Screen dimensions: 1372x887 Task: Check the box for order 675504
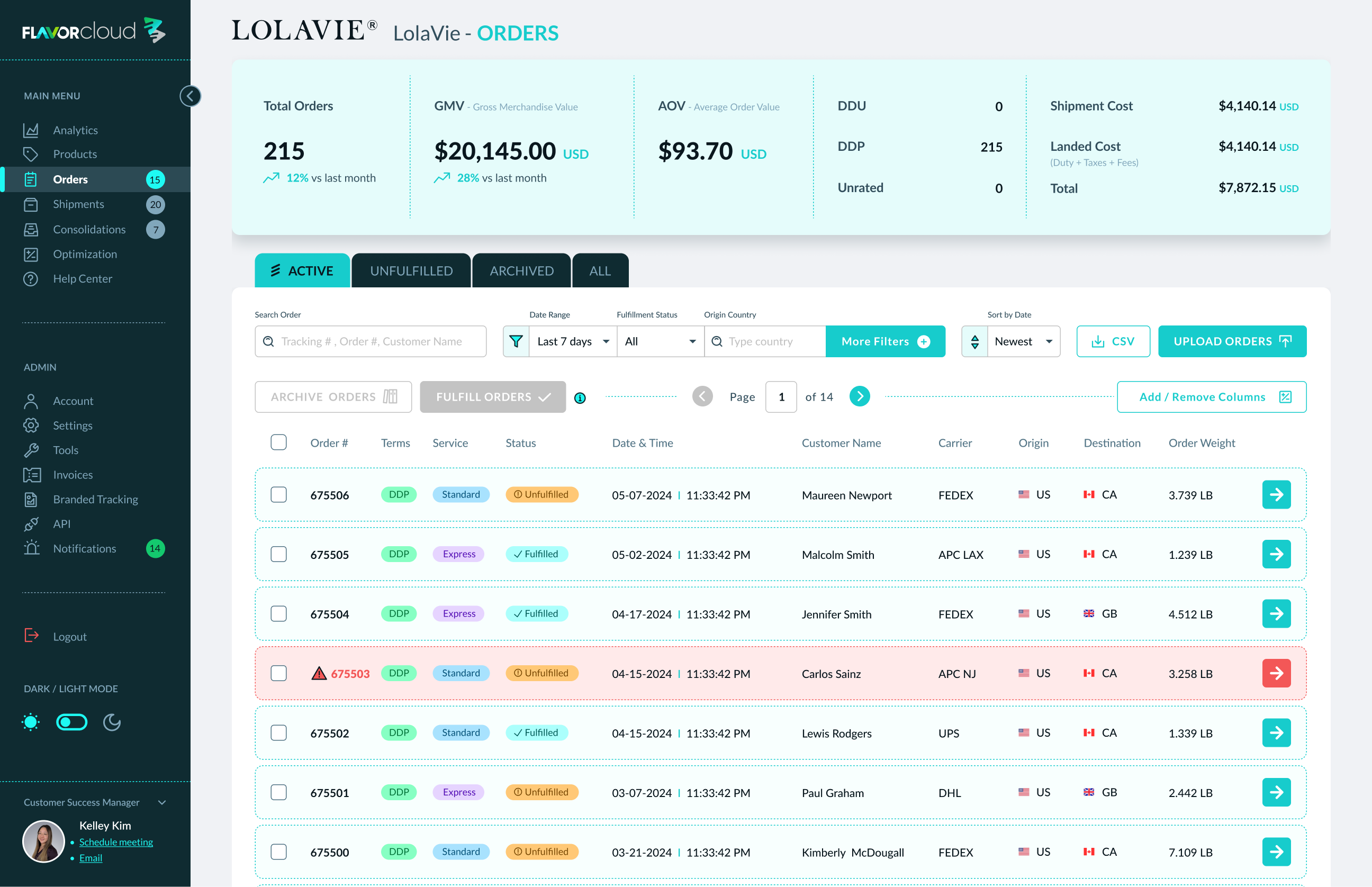click(x=279, y=614)
